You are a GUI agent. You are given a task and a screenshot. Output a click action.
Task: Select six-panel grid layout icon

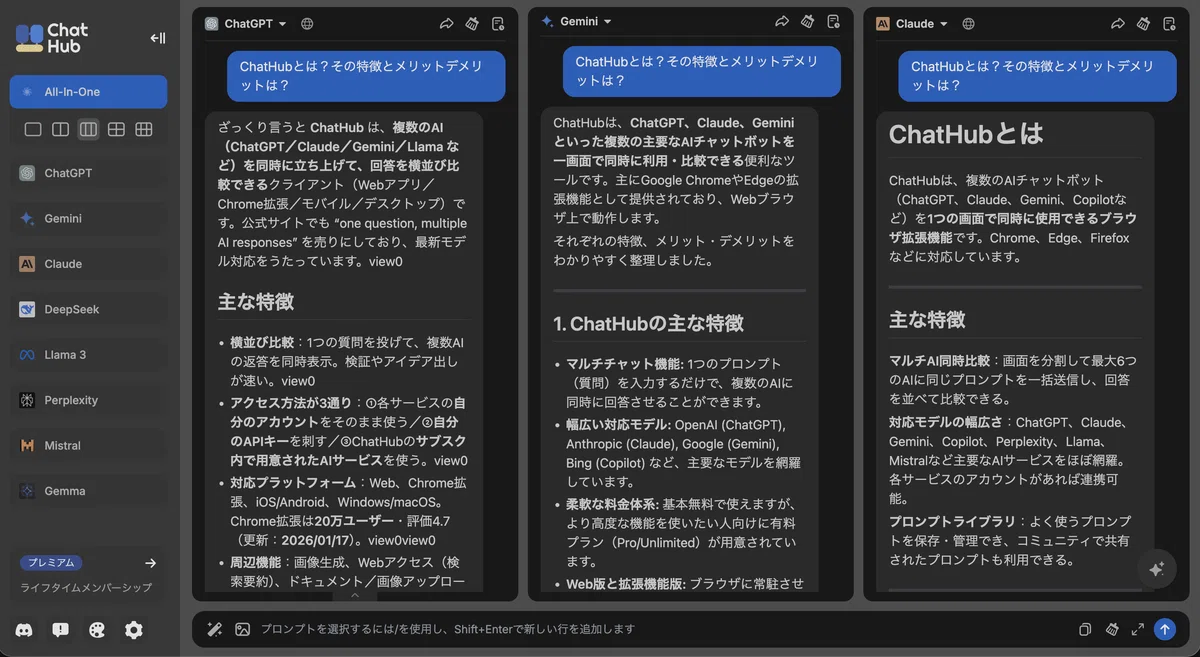click(x=144, y=130)
